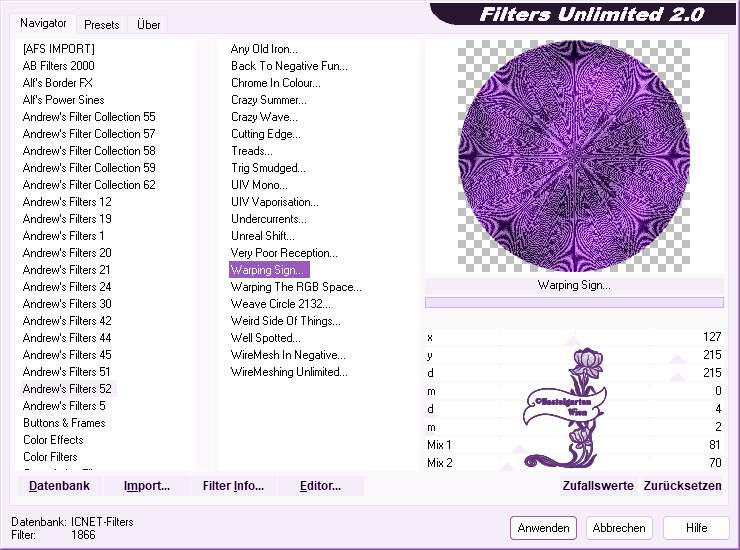Select Andrew's Filters 20
Viewport: 740px width, 550px height.
click(x=67, y=253)
